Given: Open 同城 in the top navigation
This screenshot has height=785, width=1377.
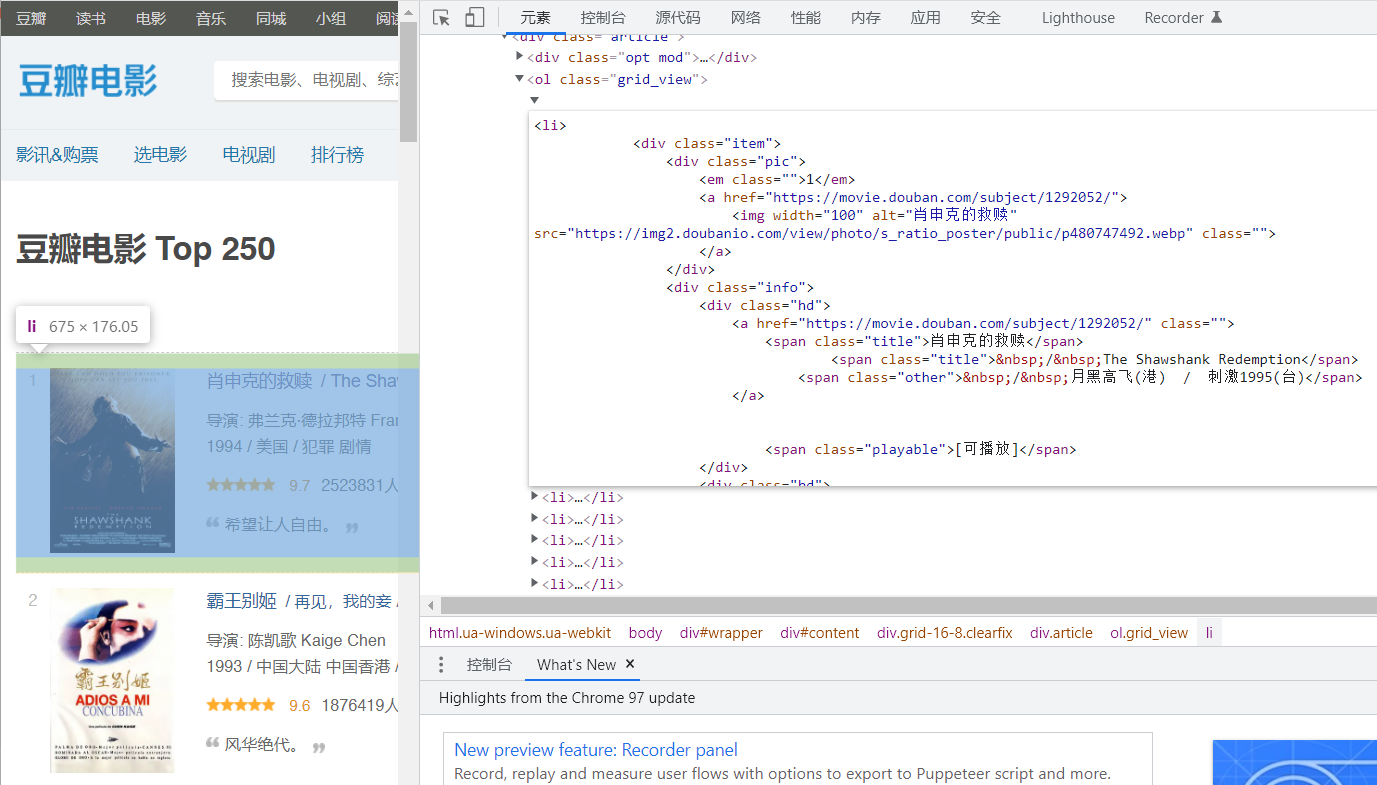Looking at the screenshot, I should [271, 18].
